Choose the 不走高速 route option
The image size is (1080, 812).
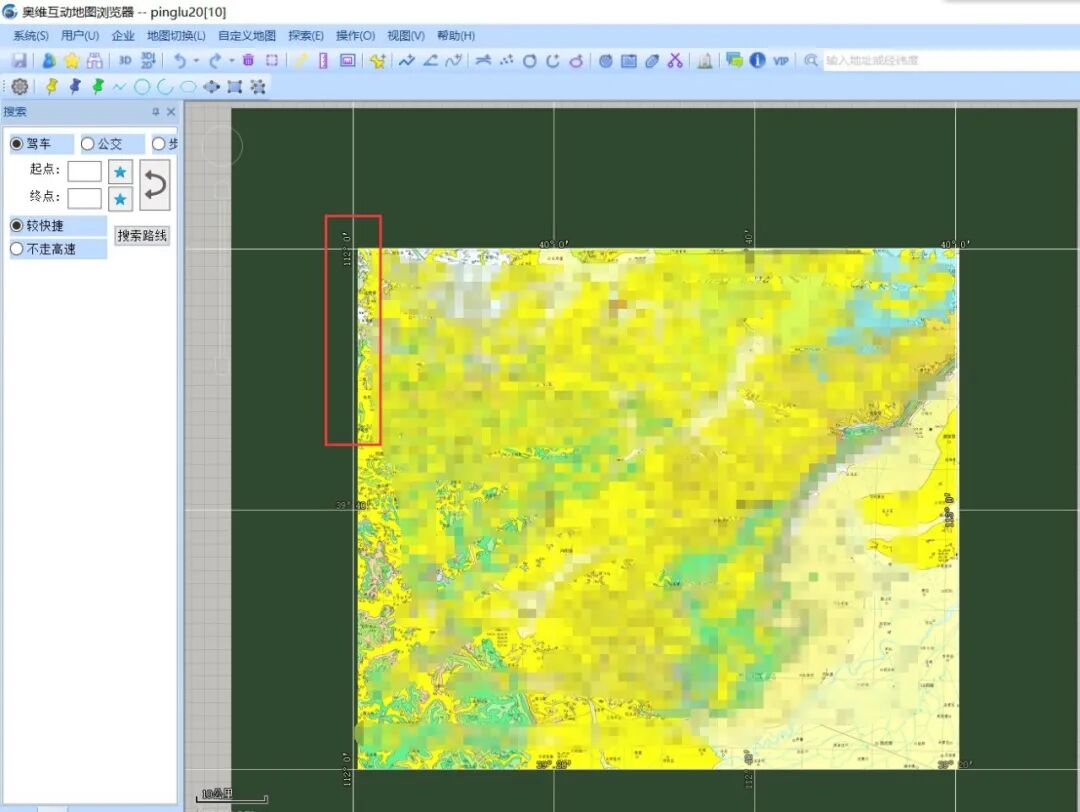tap(43, 249)
